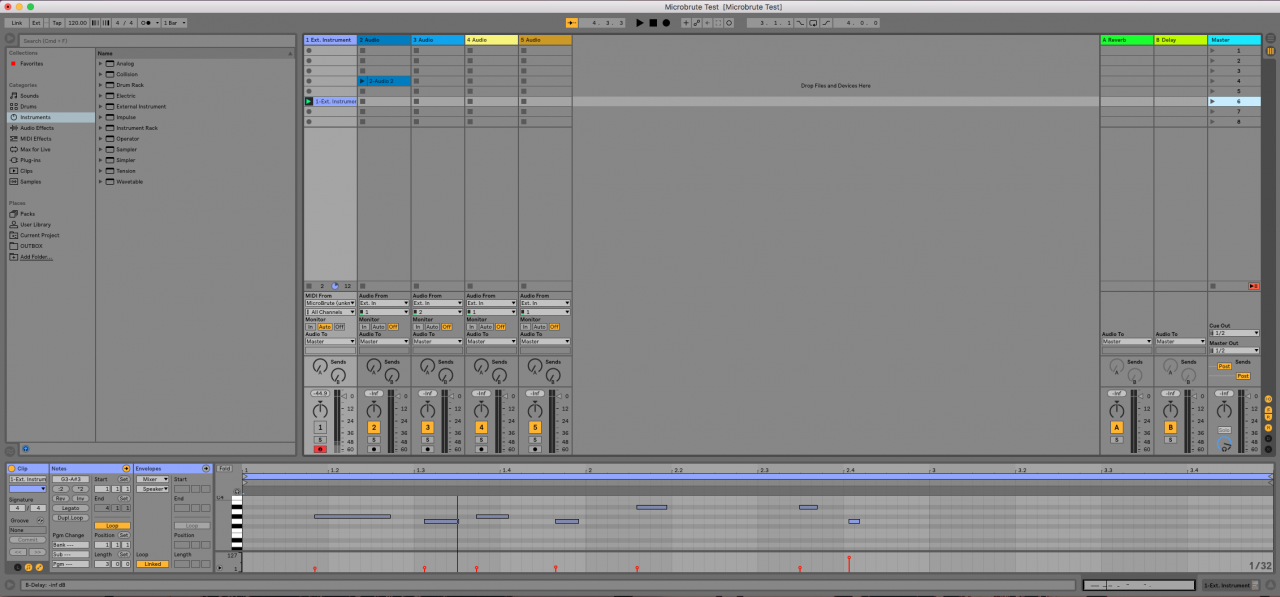Screen dimensions: 1280x597
Task: Open Max for Live category
Action: pos(35,149)
